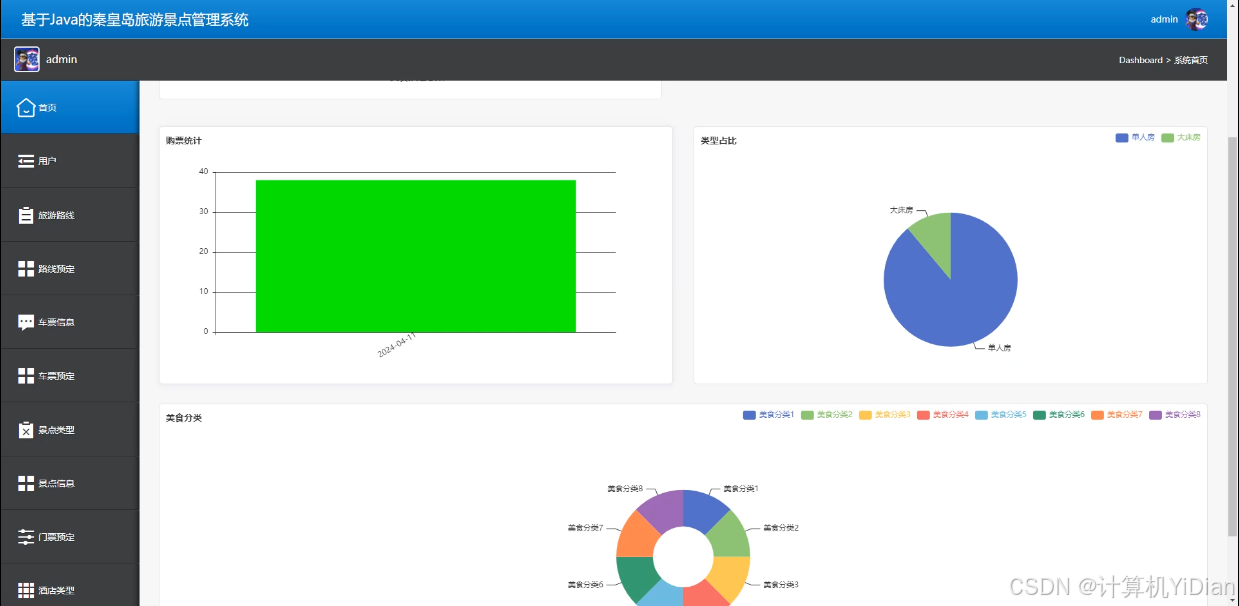Click the 首页 home icon in sidebar
Screen dimensions: 1239x606
[26, 107]
